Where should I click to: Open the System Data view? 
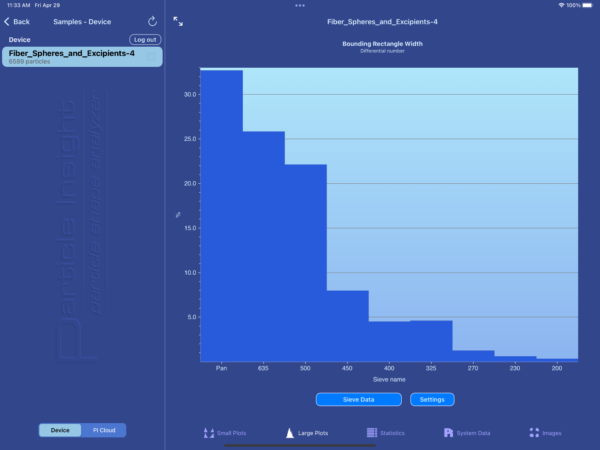click(466, 433)
